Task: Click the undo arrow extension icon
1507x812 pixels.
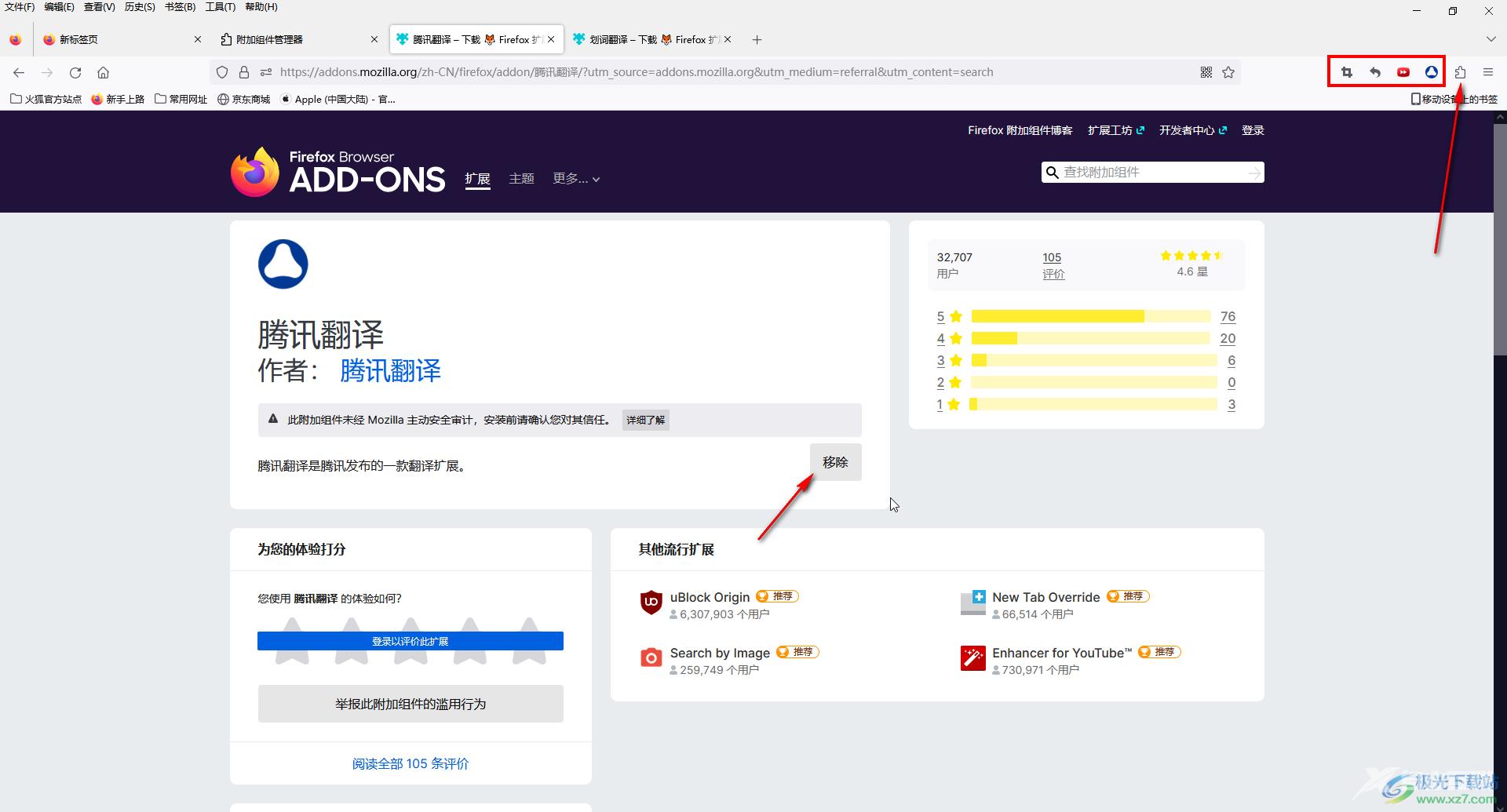Action: pos(1375,72)
